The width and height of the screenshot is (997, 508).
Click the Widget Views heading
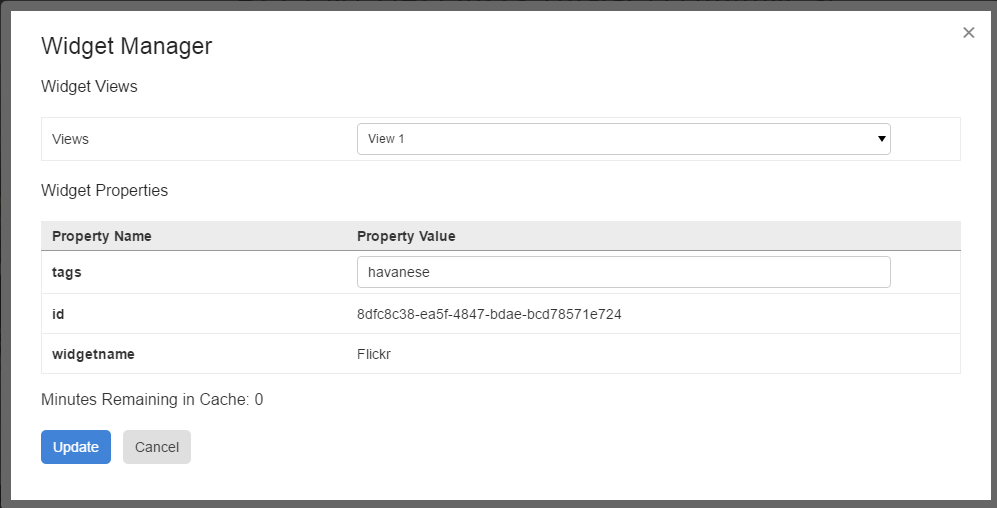(89, 87)
